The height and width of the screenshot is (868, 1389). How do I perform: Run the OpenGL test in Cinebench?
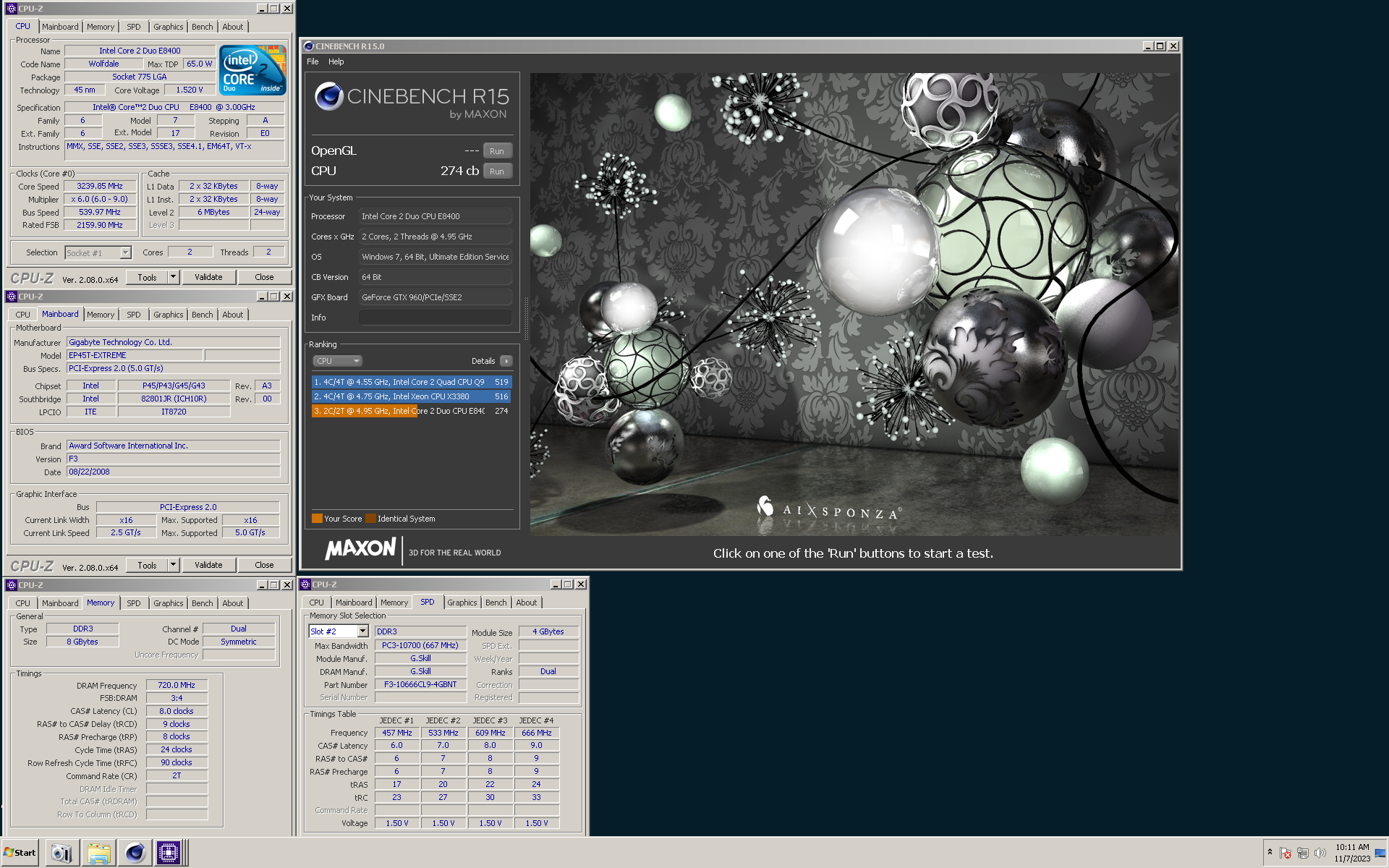click(497, 151)
